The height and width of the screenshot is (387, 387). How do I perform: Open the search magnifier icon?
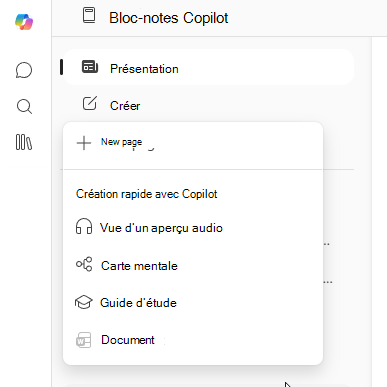point(24,107)
